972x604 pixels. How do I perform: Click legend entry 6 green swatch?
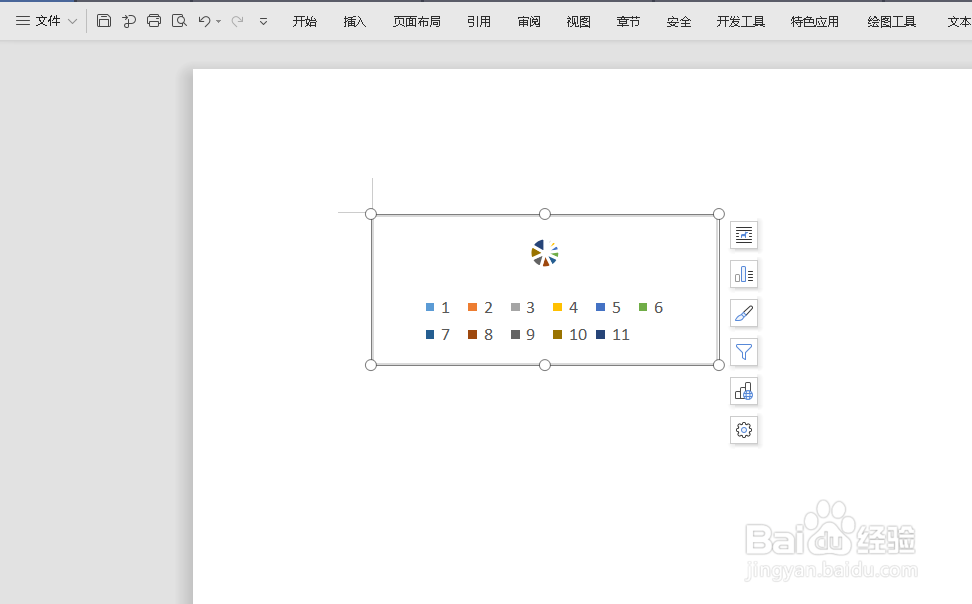643,307
